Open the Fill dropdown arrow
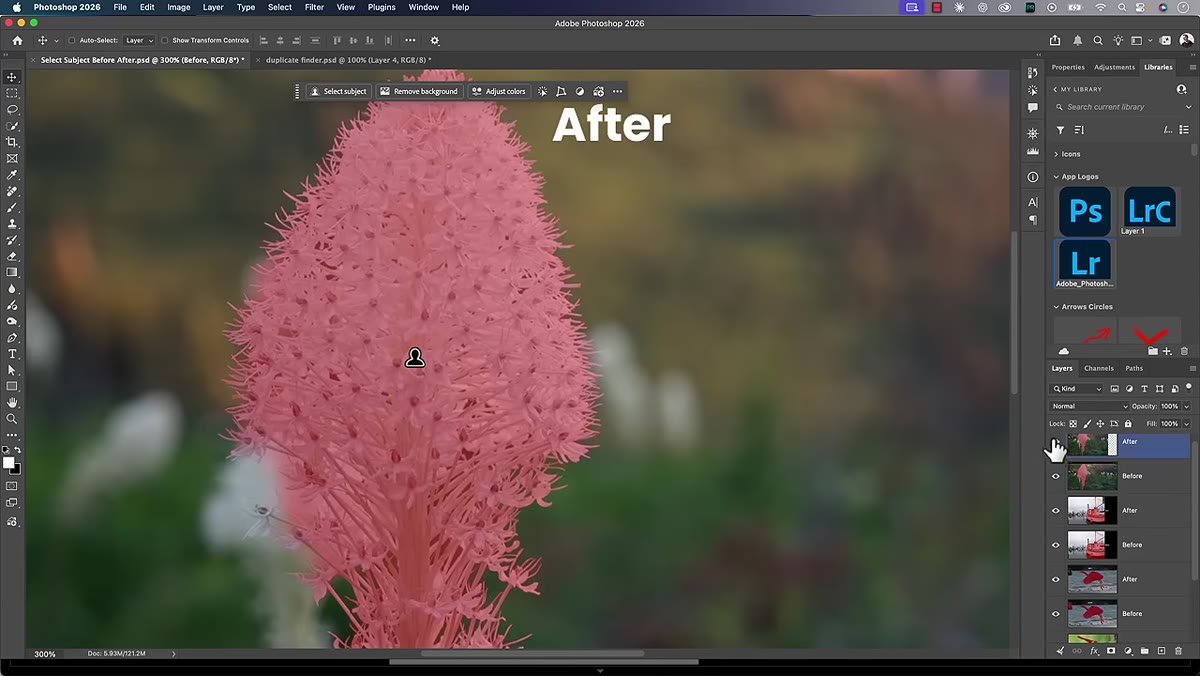Viewport: 1200px width, 676px height. tap(1186, 424)
